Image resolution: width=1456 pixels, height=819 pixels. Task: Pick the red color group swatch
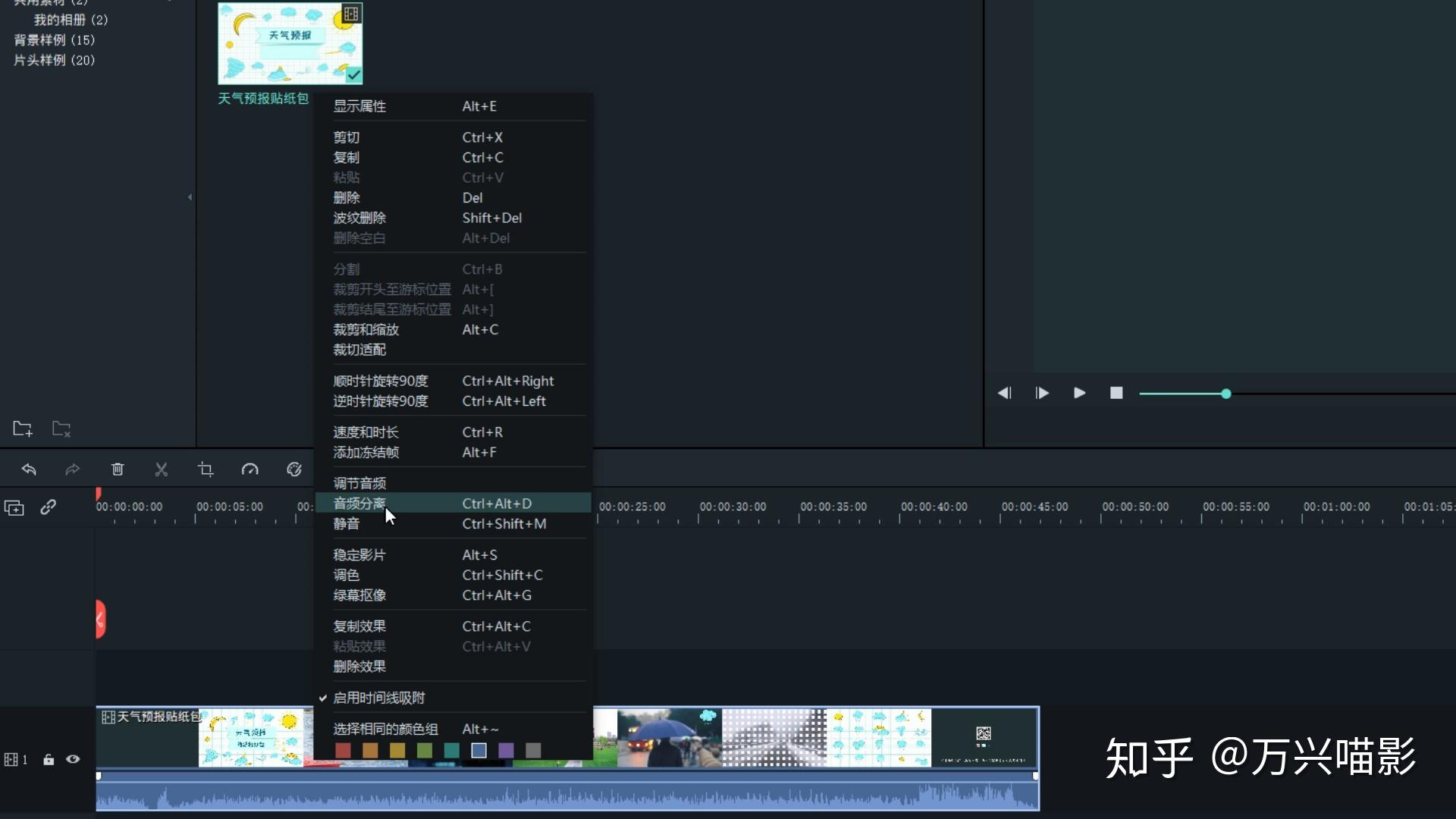click(x=343, y=750)
